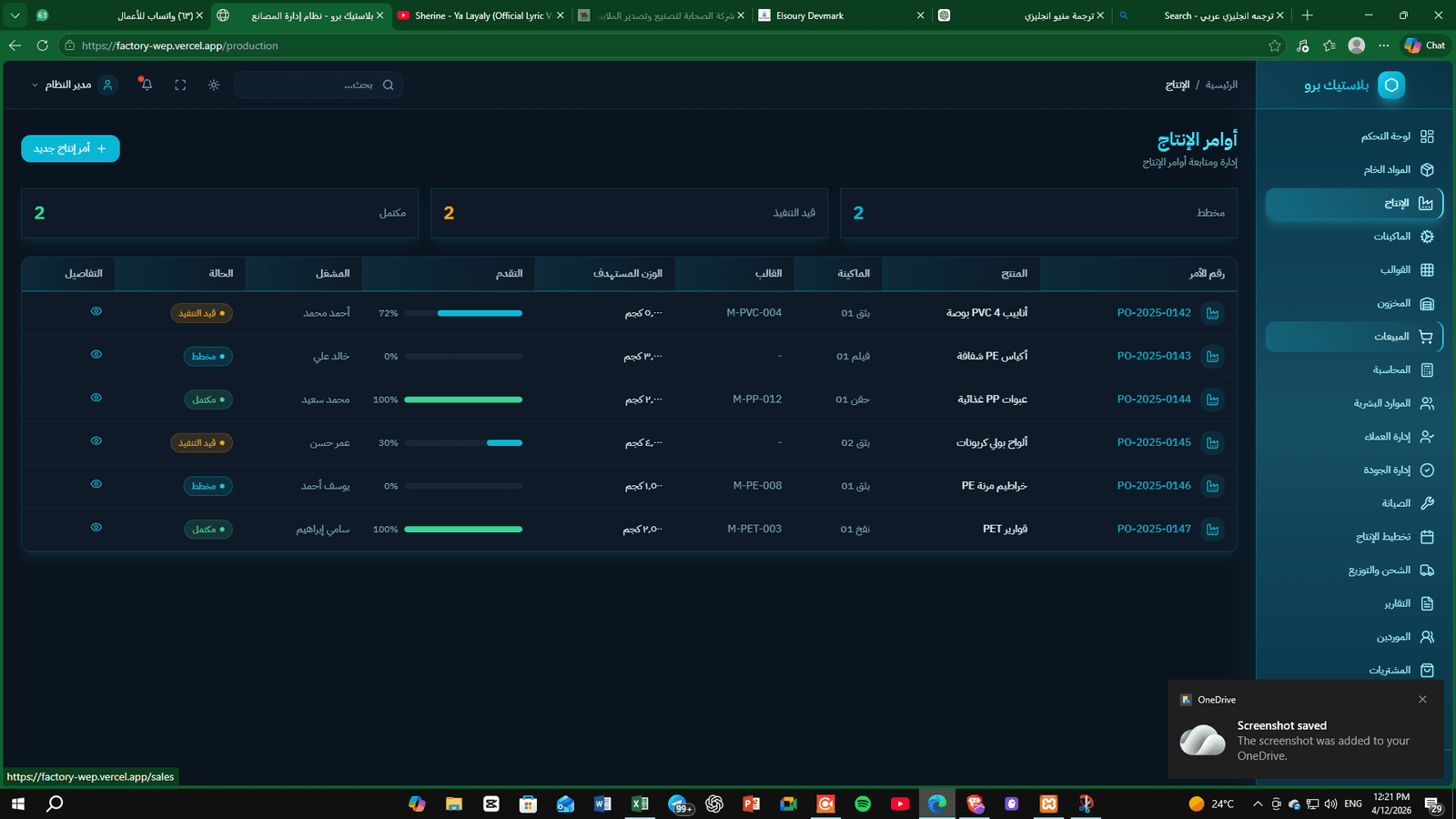Go to المبيعات sales cart item
This screenshot has width=1456, height=819.
[x=1352, y=337]
